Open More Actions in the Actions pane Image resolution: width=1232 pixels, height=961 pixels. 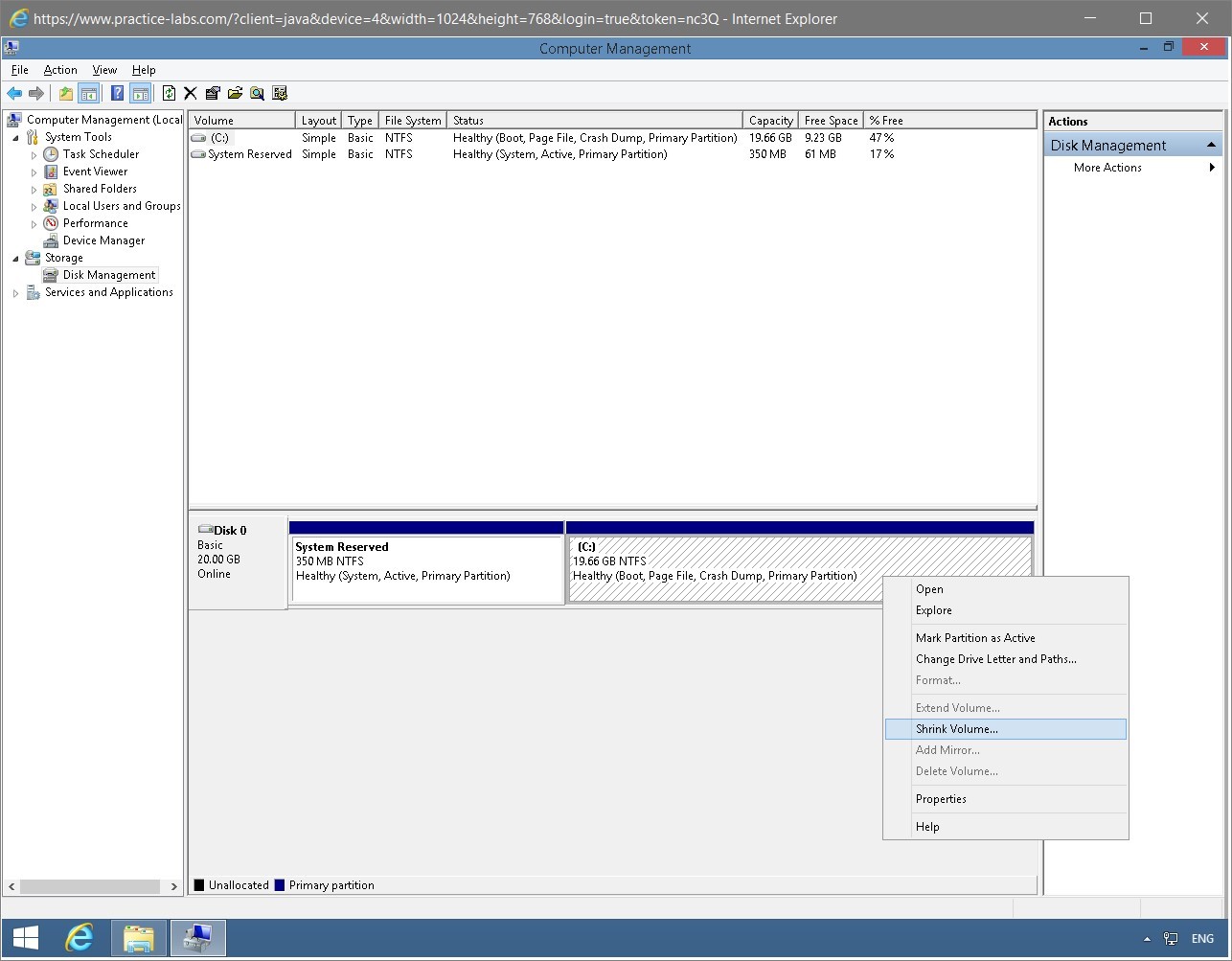[x=1107, y=168]
